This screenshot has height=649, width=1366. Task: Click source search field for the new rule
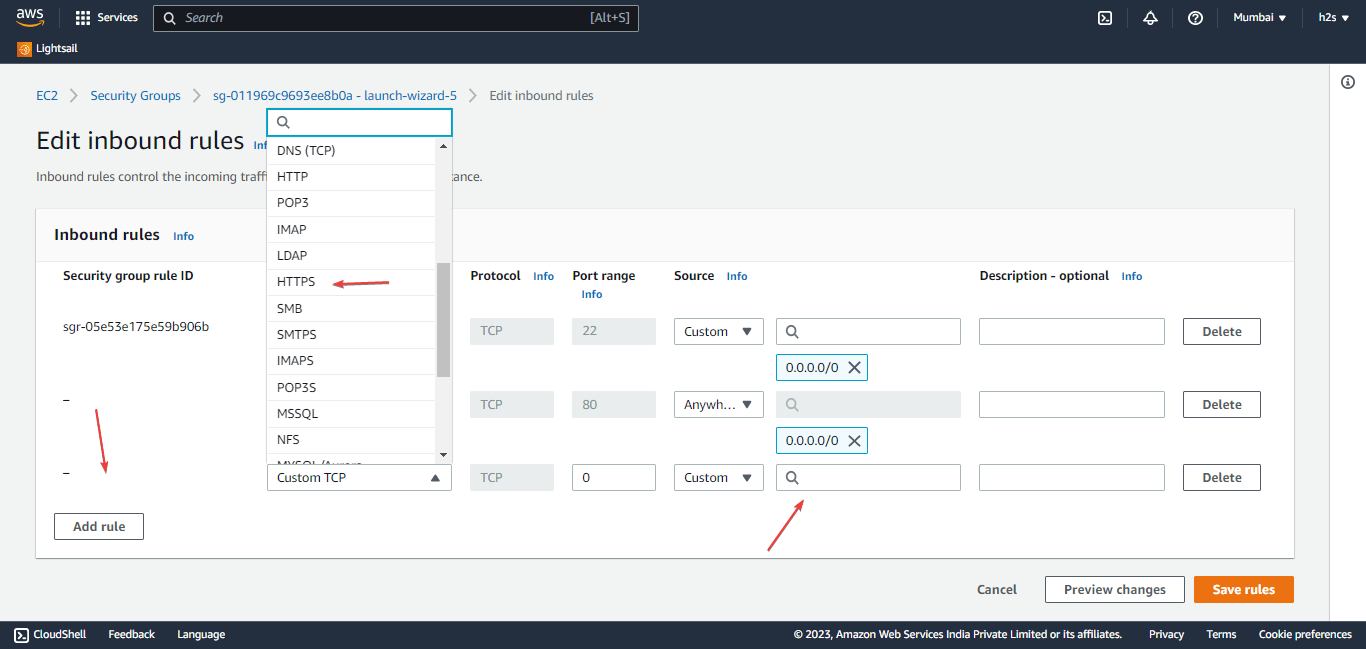tap(868, 478)
